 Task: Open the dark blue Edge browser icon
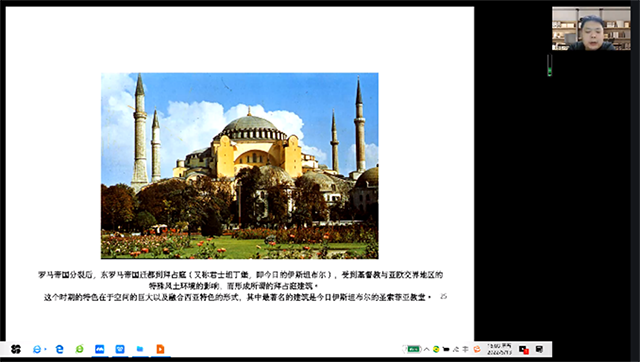tap(60, 349)
